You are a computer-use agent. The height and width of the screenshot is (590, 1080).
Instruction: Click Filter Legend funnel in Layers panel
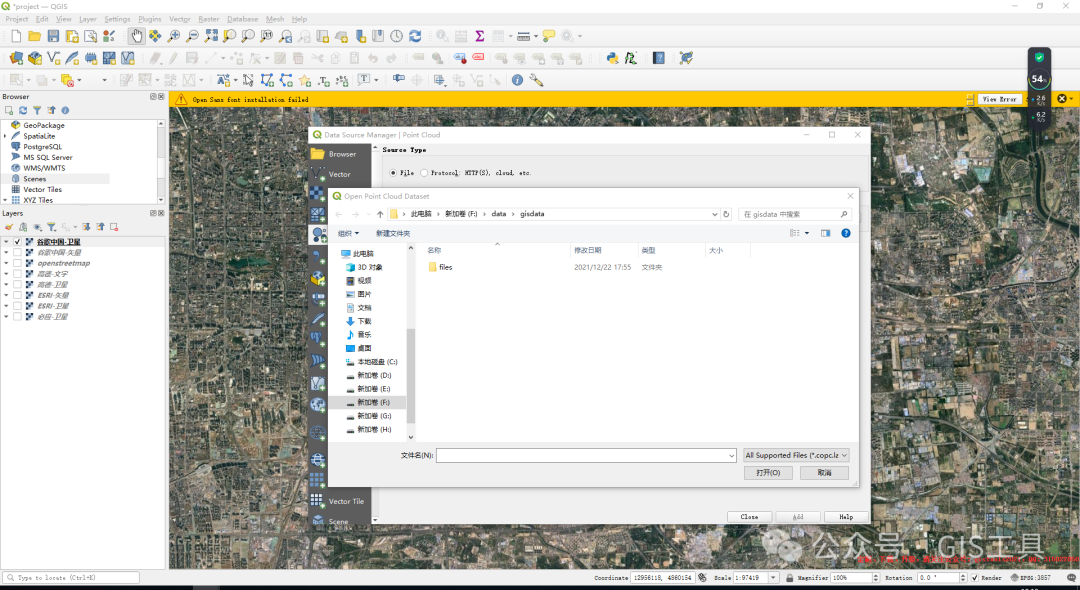(51, 226)
